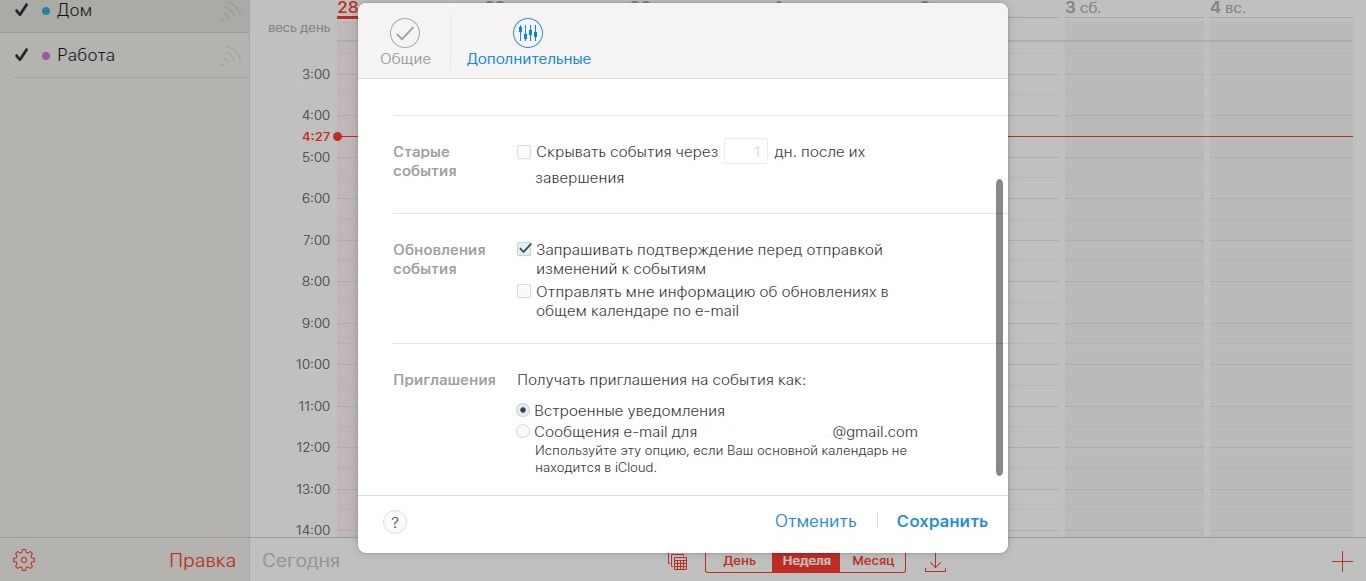Click Сохранить to save settings
Viewport: 1366px width, 581px height.
pos(942,521)
